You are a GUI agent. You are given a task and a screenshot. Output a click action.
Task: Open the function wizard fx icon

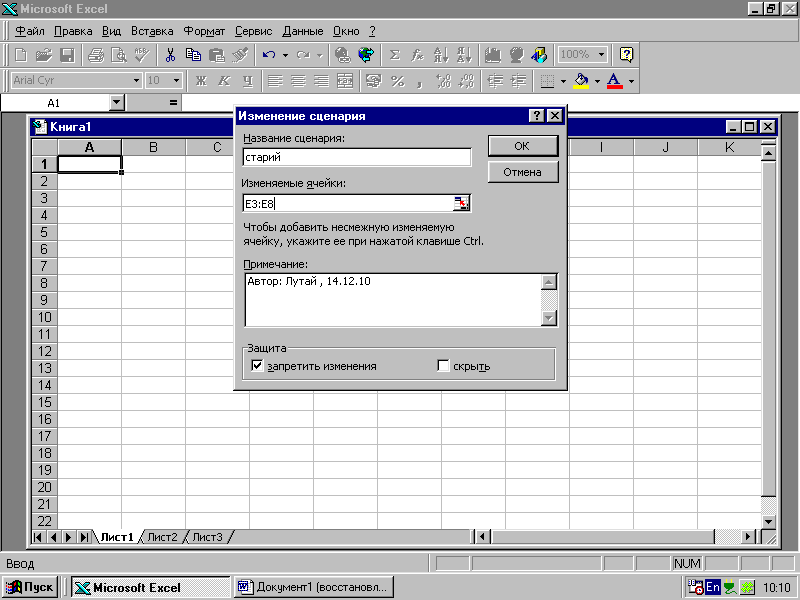pyautogui.click(x=417, y=55)
